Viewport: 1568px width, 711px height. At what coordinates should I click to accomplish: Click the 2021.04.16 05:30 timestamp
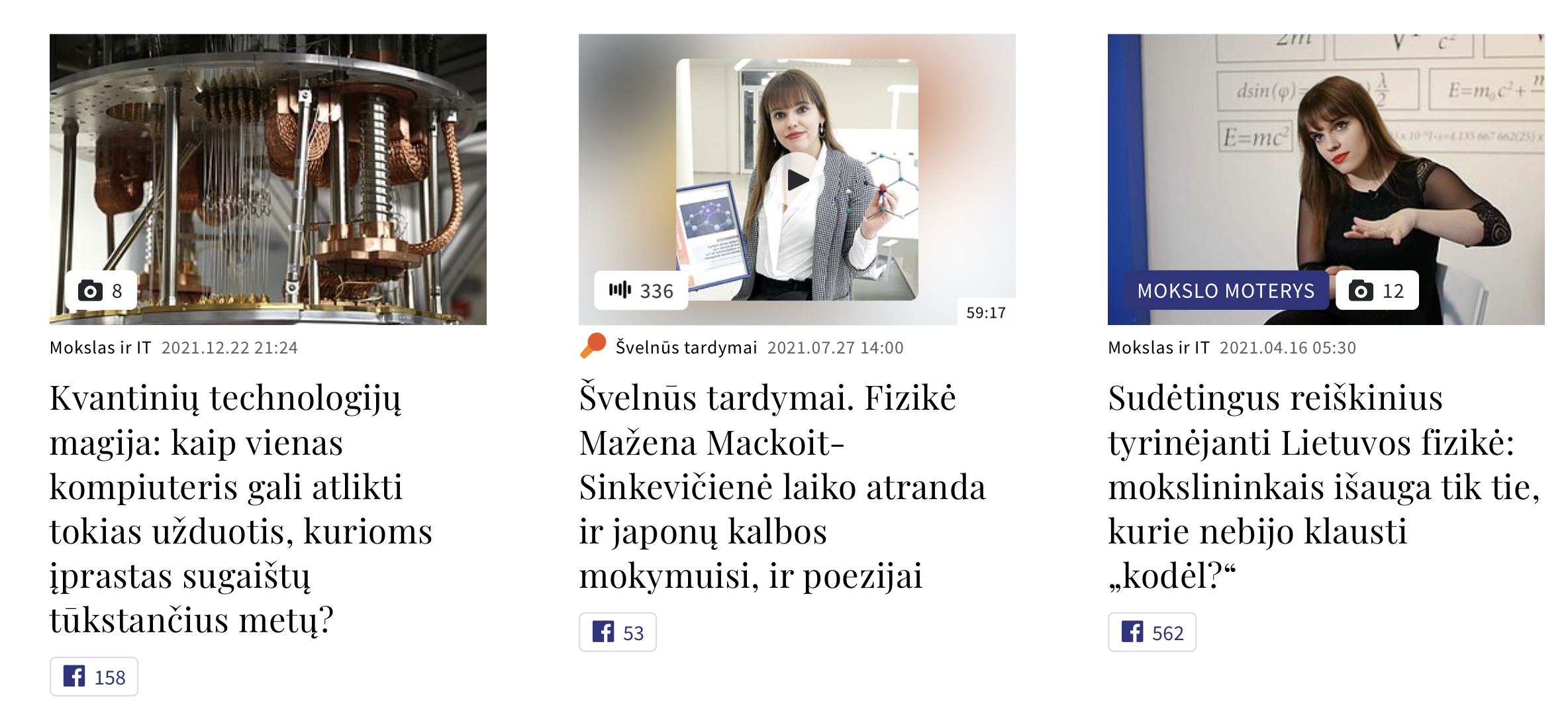pos(1288,348)
